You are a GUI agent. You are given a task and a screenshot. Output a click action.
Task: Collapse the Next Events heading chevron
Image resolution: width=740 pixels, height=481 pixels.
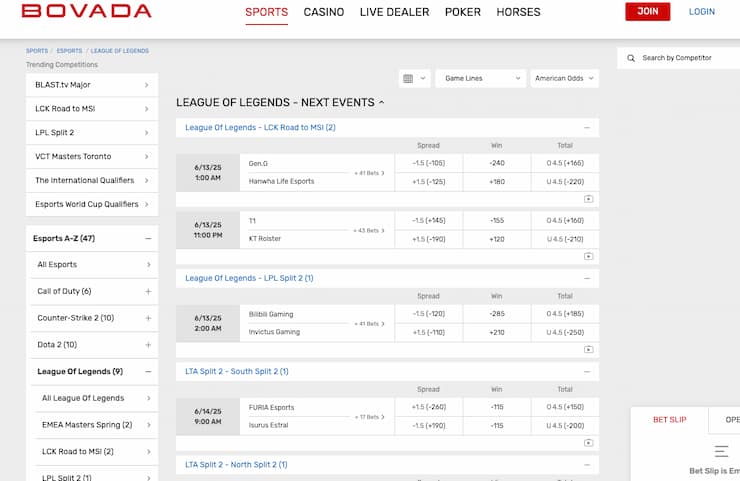click(382, 102)
